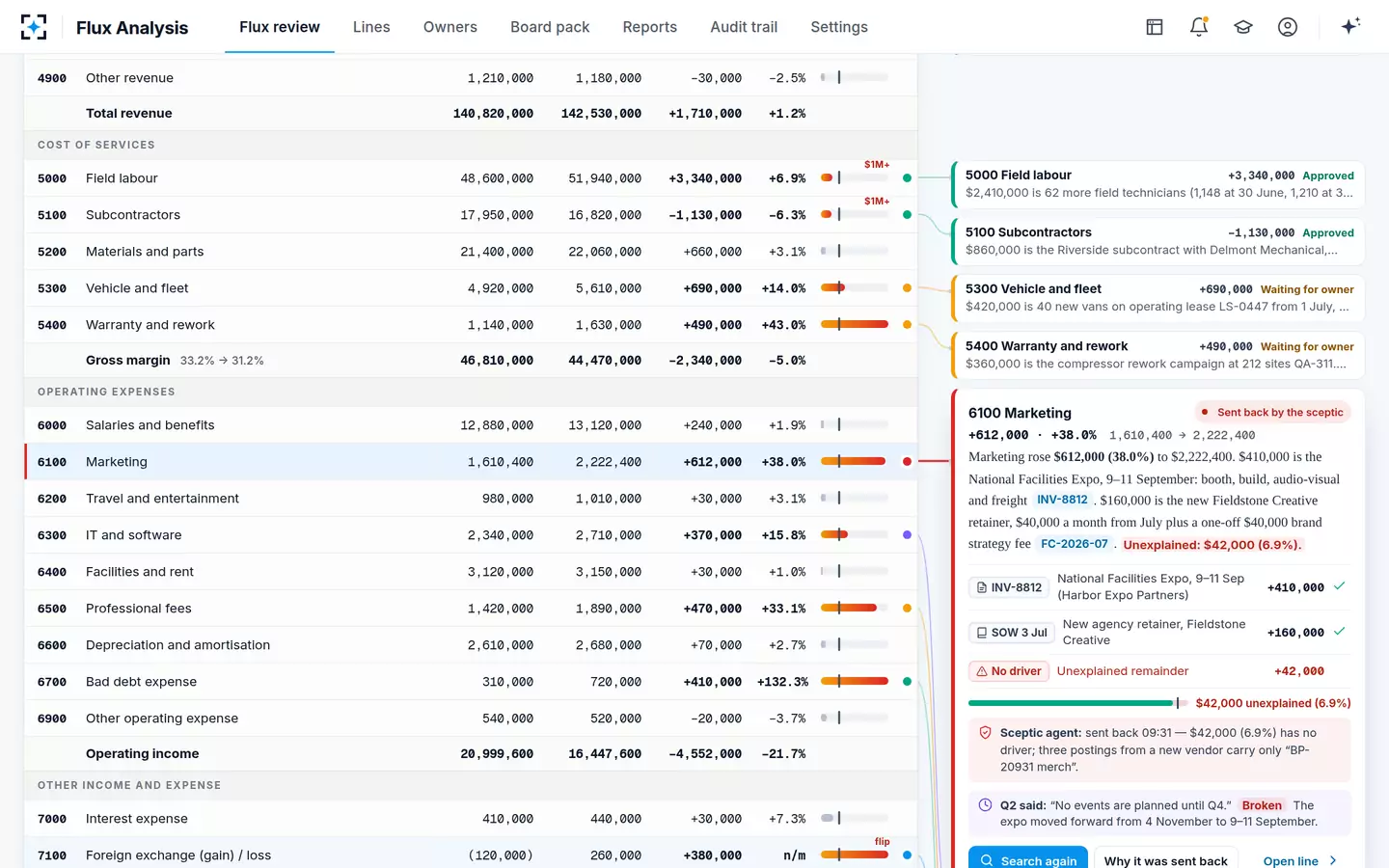
Task: Open the Board pack tab
Action: coord(550,27)
